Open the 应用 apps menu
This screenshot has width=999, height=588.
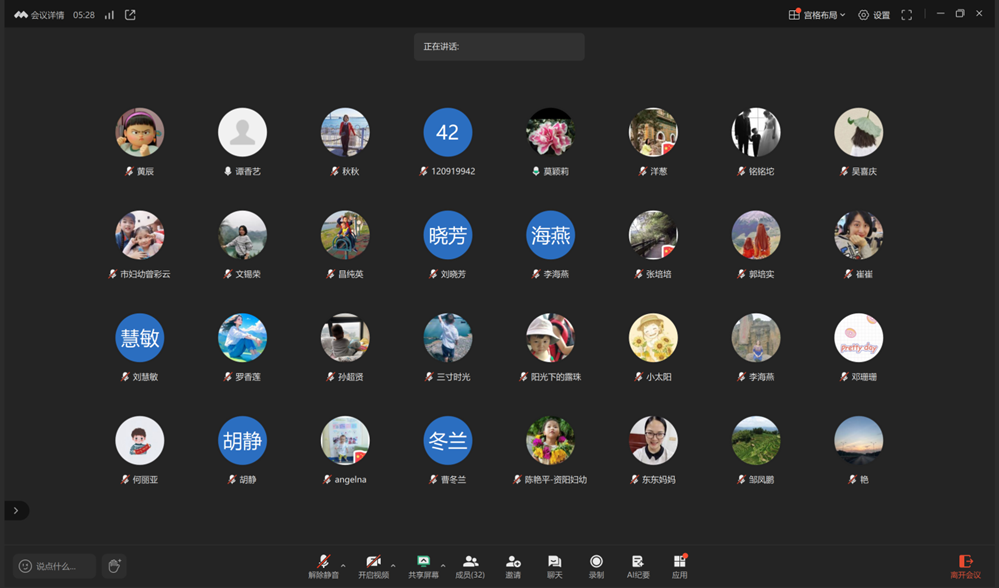click(680, 566)
